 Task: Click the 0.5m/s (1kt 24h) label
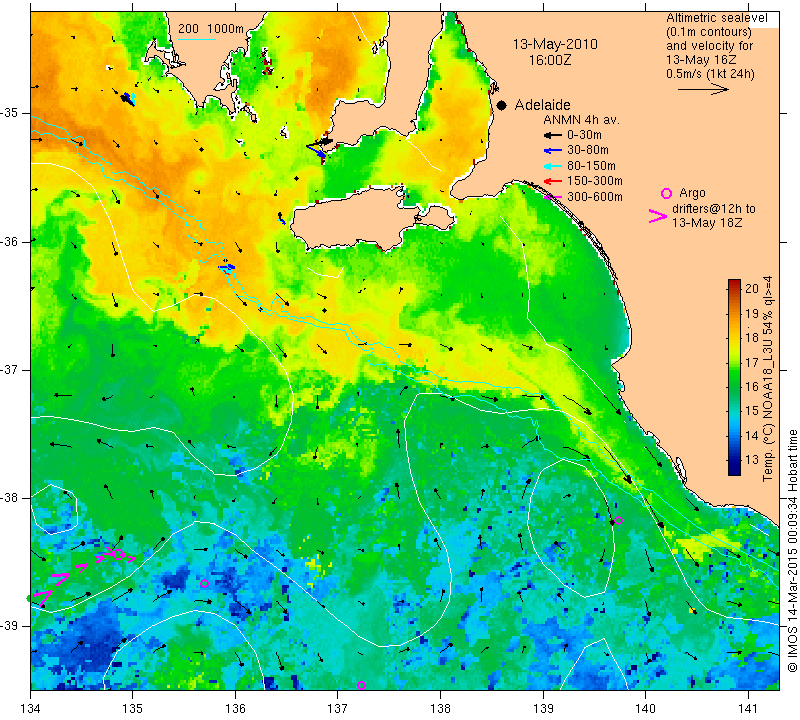pos(710,74)
